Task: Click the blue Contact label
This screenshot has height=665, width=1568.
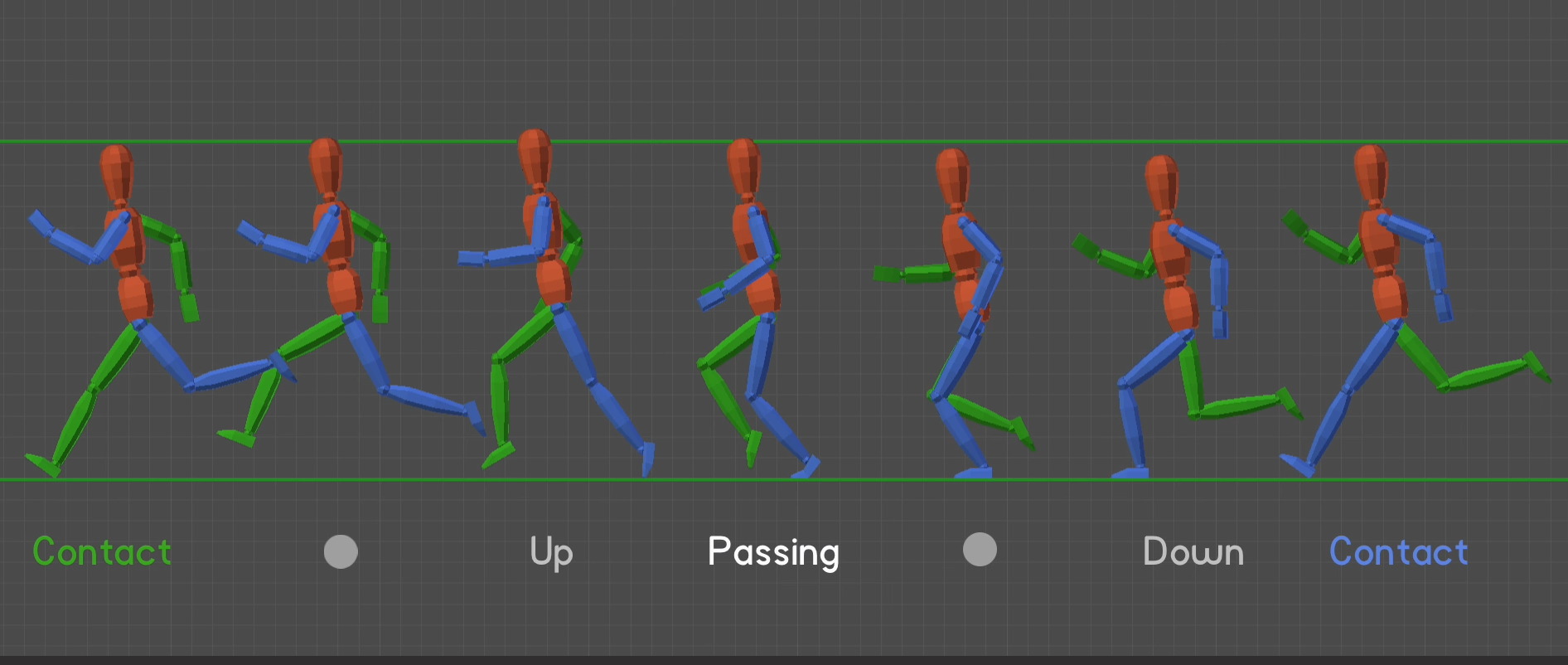Action: tap(1398, 552)
